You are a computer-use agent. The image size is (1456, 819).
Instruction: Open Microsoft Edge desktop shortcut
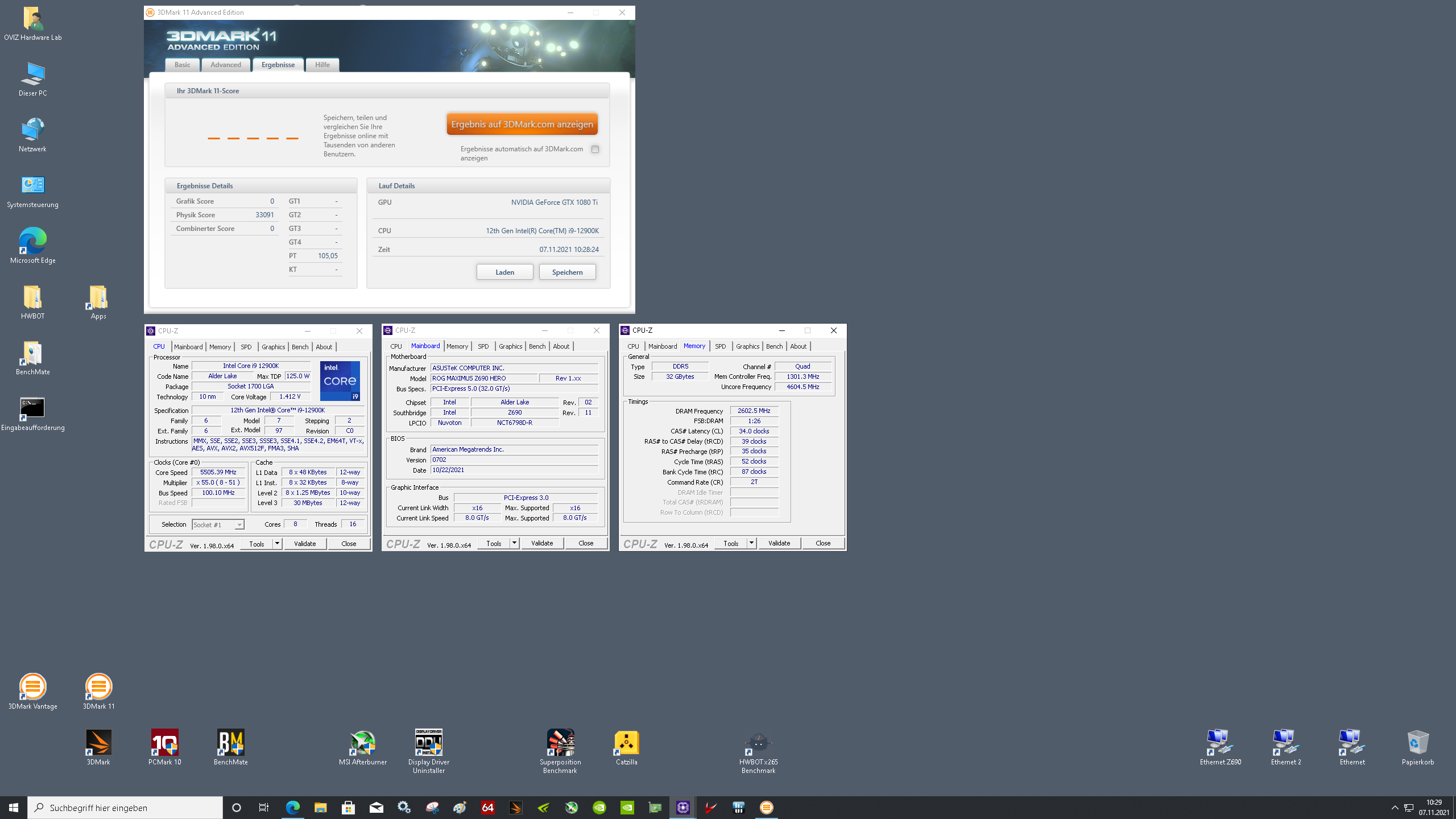coord(32,246)
